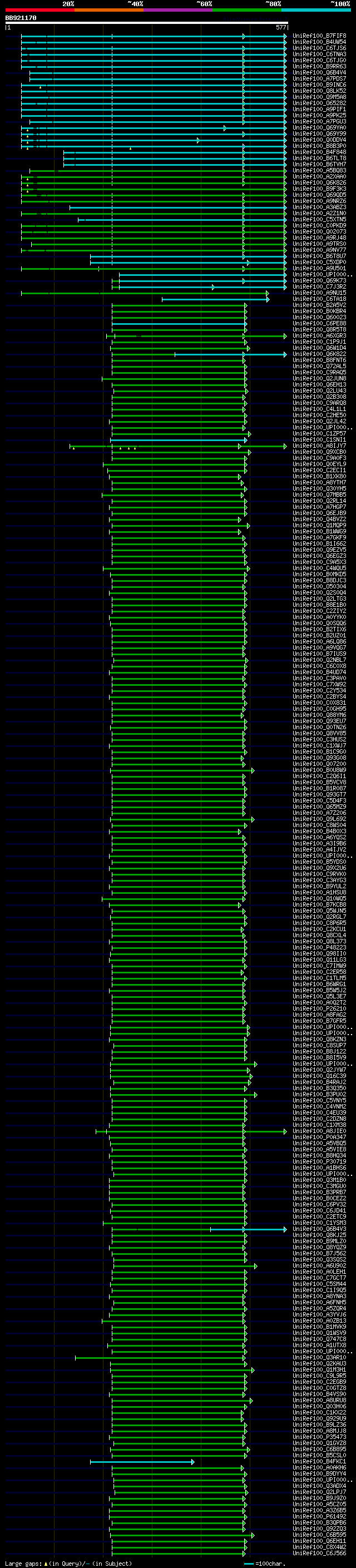Open hit UniRef100_C6J566
The width and height of the screenshot is (356, 1568).
tap(319, 1553)
